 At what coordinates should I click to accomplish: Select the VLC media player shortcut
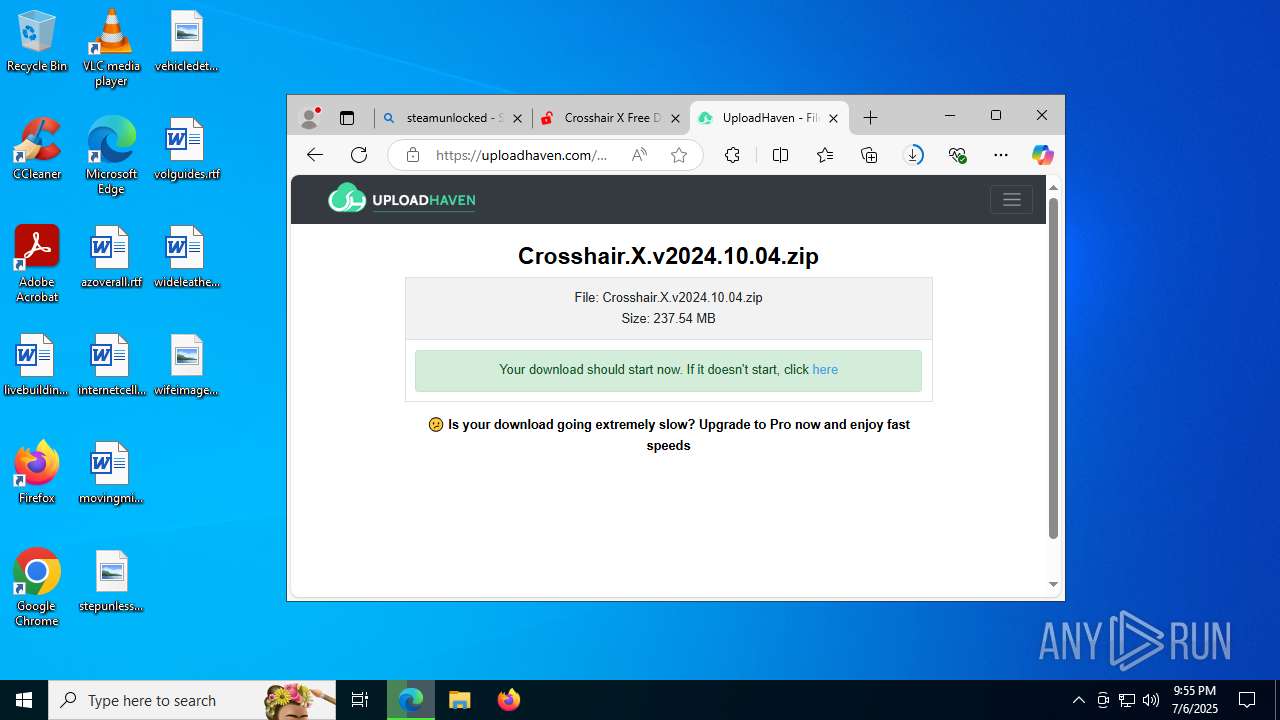111,48
